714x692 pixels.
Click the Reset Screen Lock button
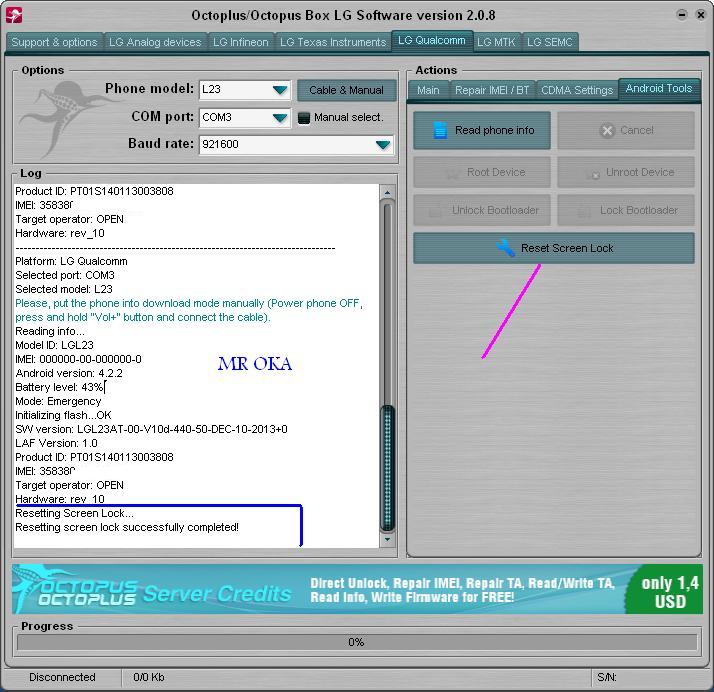pos(554,248)
